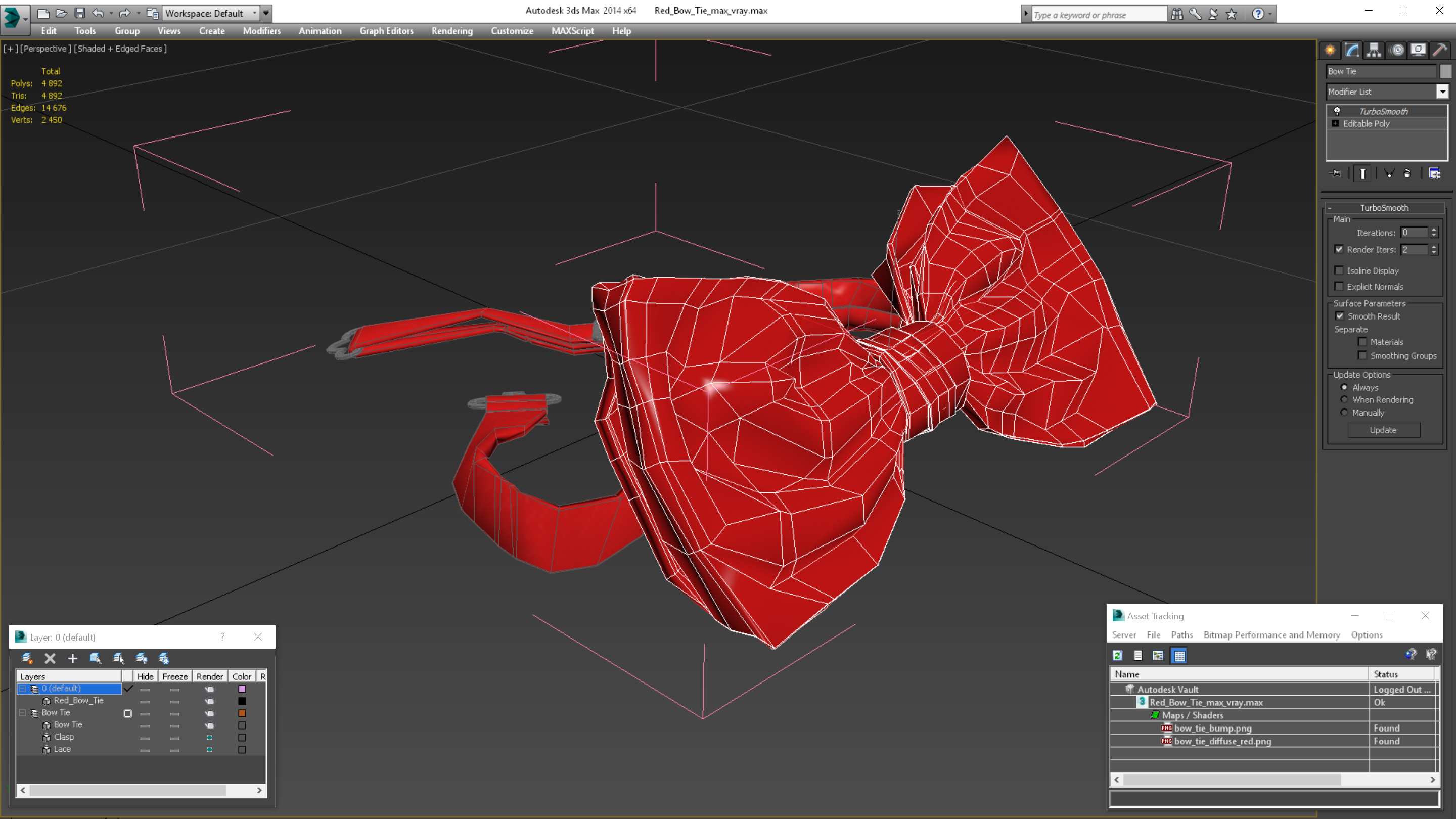This screenshot has width=1456, height=819.
Task: Click the Undo arrow icon
Action: [x=98, y=13]
